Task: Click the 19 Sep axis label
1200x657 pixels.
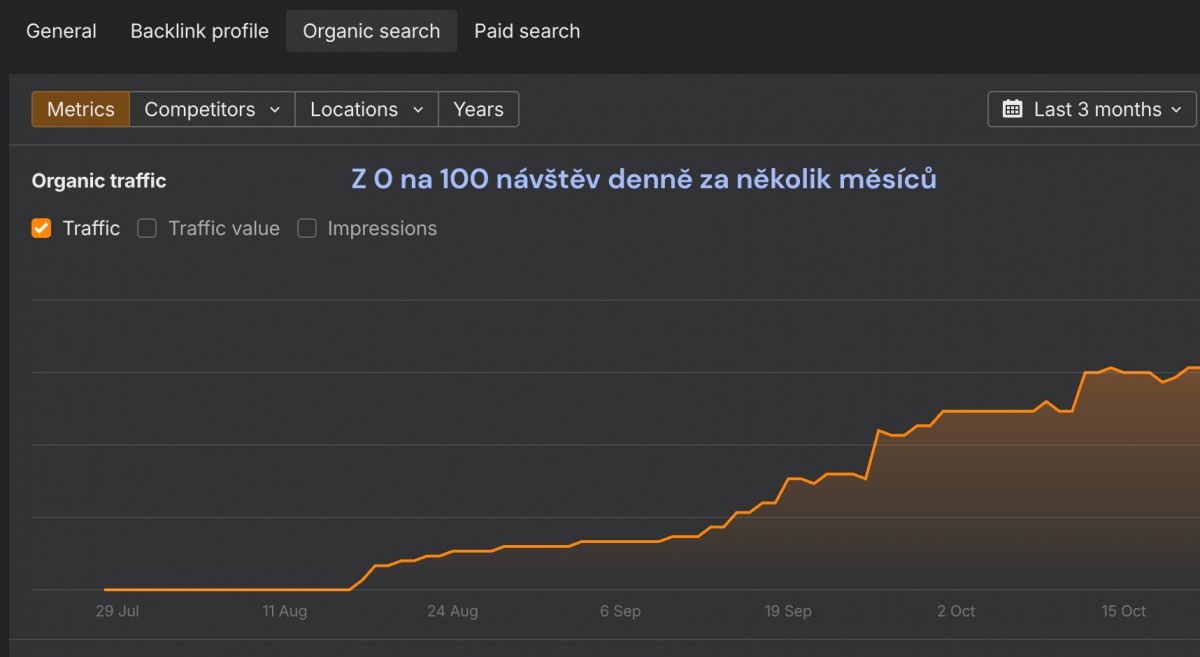Action: pyautogui.click(x=788, y=611)
